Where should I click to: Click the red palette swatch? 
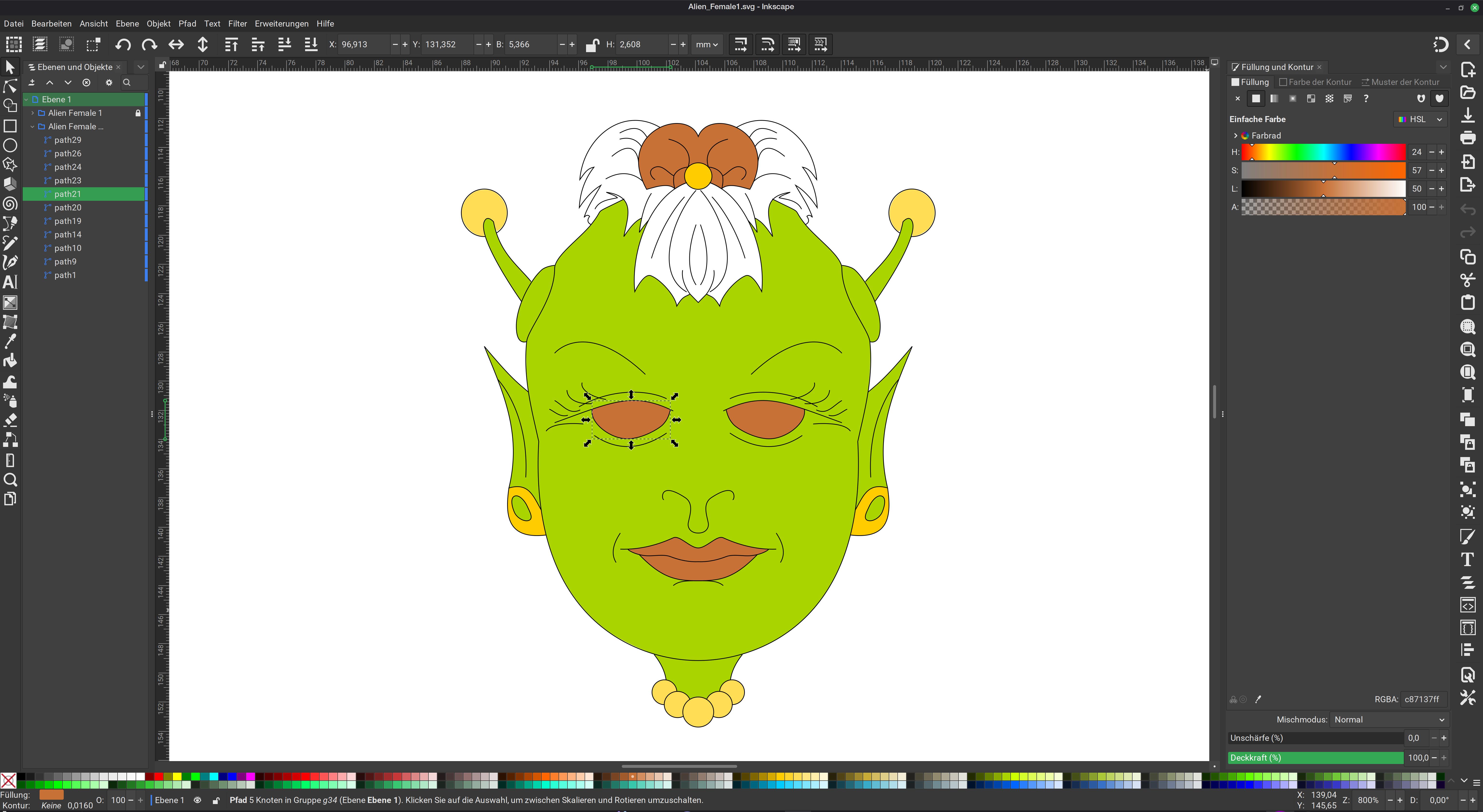(159, 777)
